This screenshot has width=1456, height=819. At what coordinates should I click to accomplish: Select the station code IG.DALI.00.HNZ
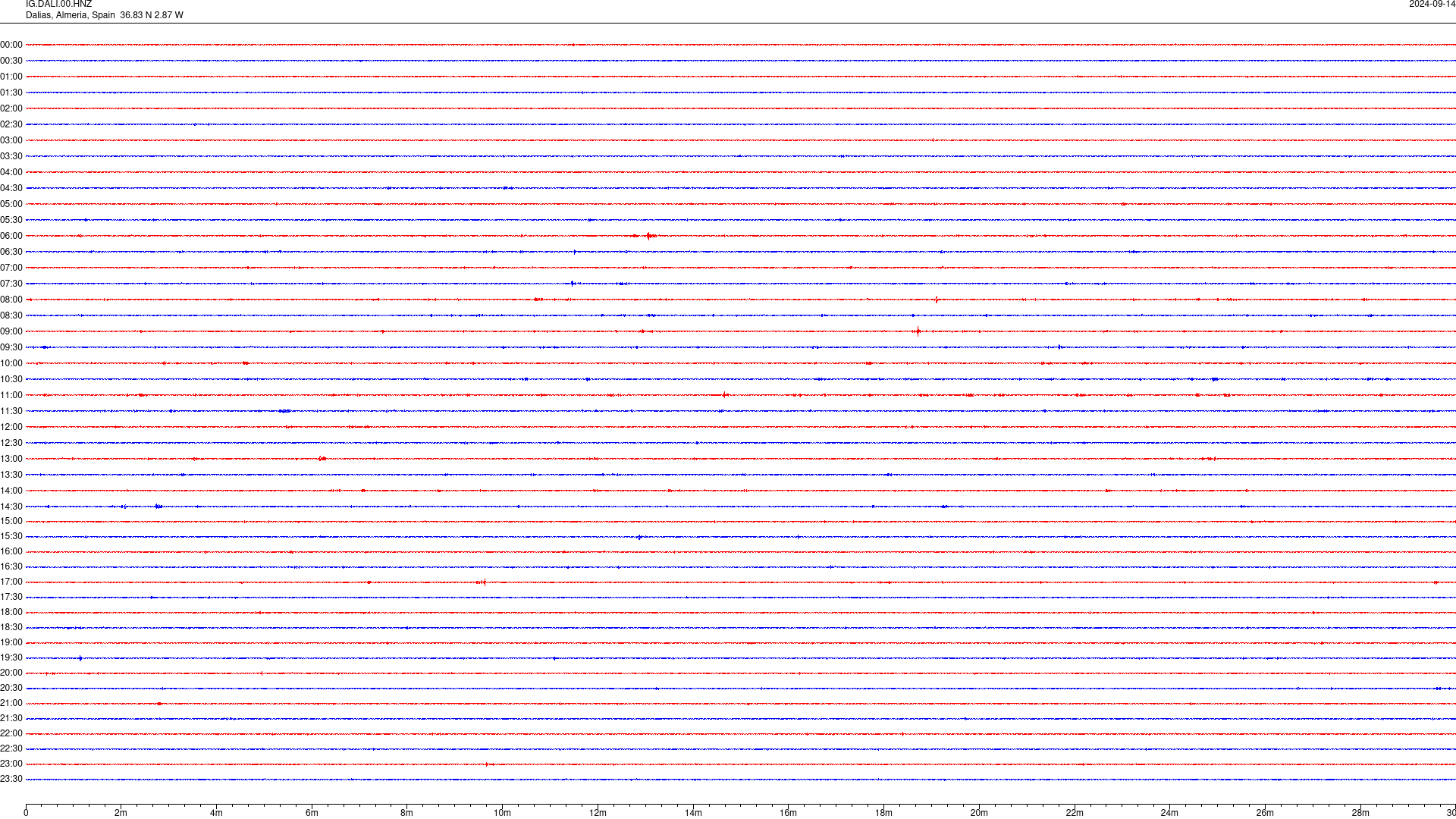pos(58,5)
